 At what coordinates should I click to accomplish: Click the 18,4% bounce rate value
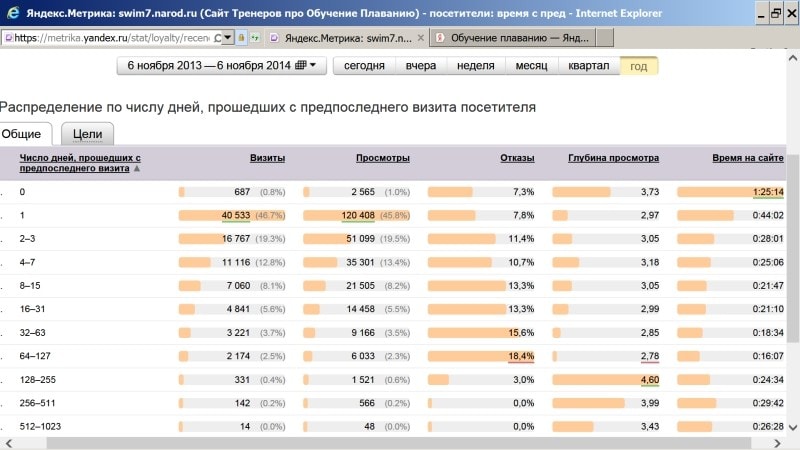coord(521,356)
